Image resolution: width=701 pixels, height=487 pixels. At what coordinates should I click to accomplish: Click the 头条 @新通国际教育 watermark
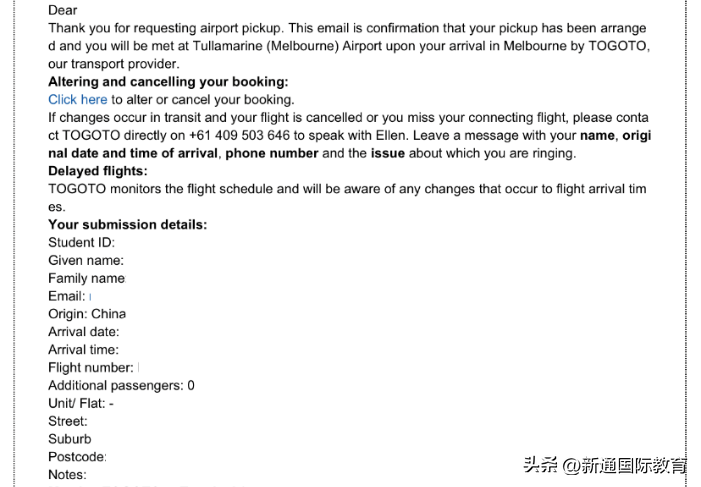pyautogui.click(x=605, y=465)
